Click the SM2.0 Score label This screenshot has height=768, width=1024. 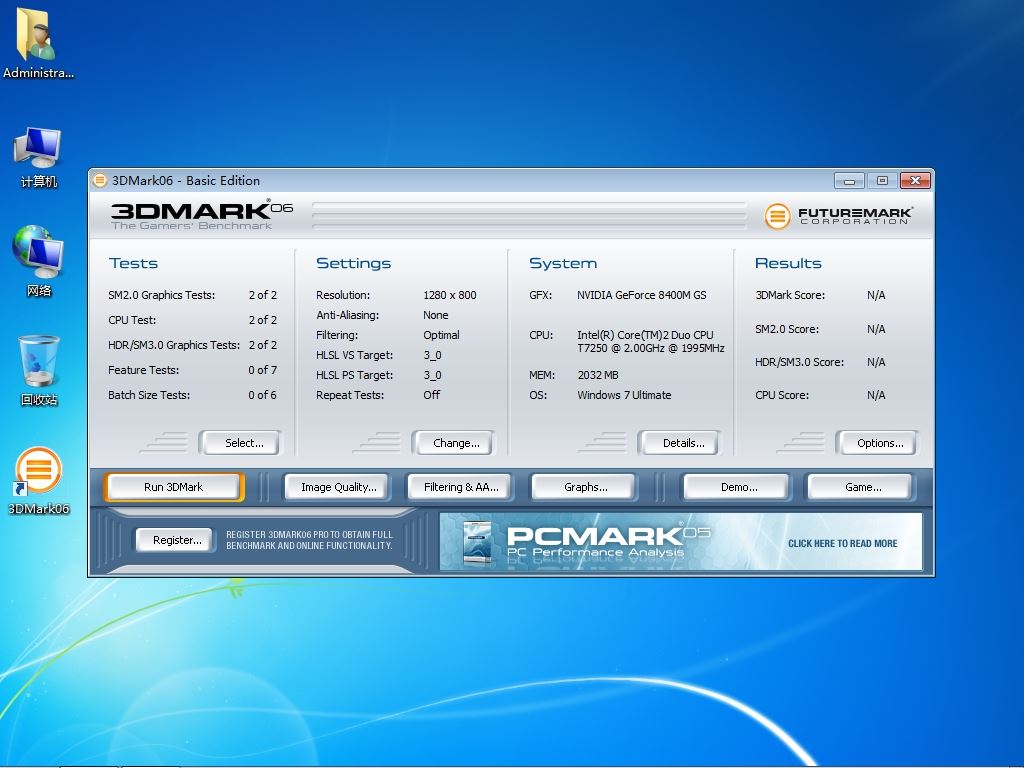click(x=787, y=329)
